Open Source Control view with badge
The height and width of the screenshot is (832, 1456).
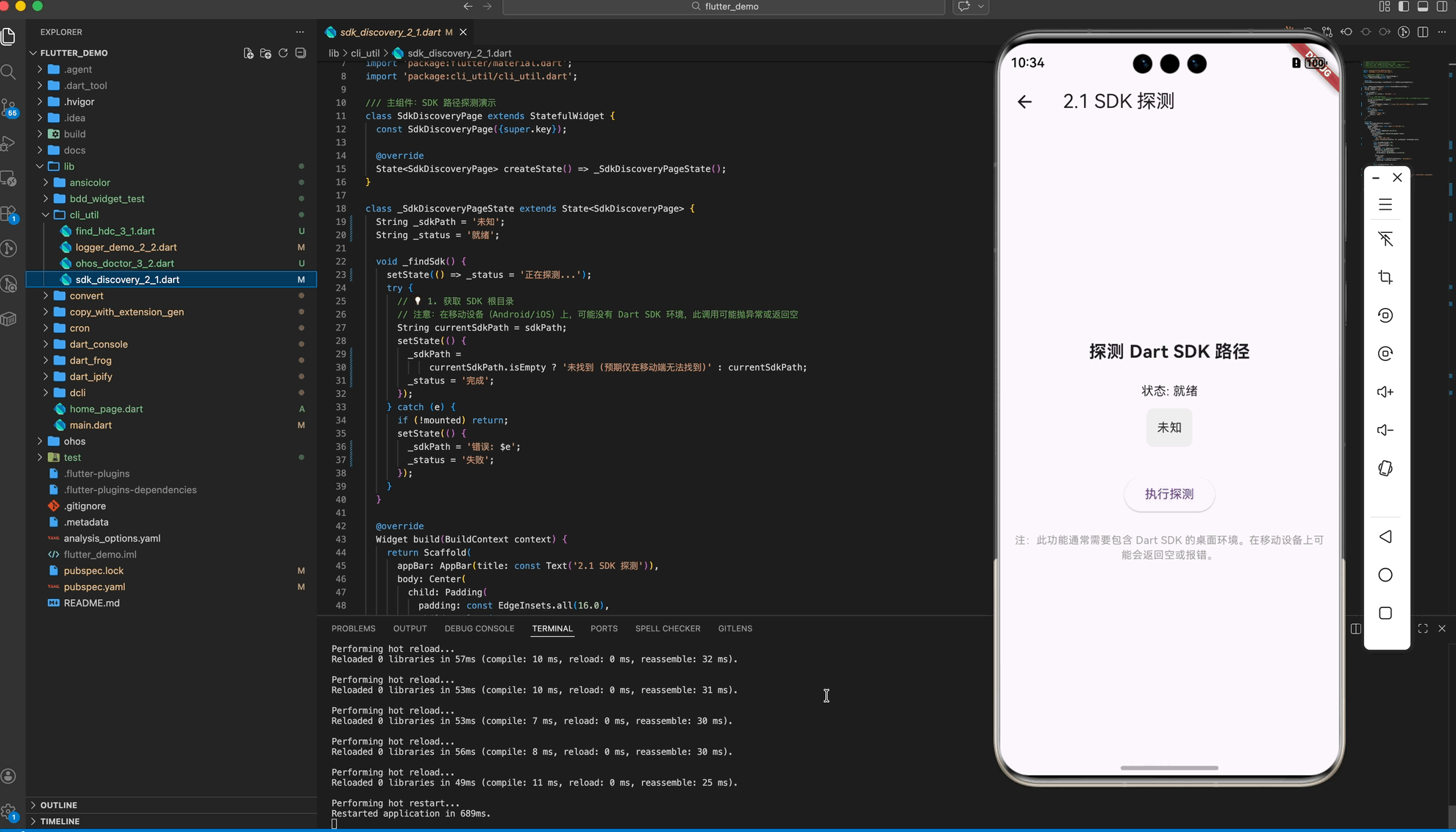click(9, 107)
